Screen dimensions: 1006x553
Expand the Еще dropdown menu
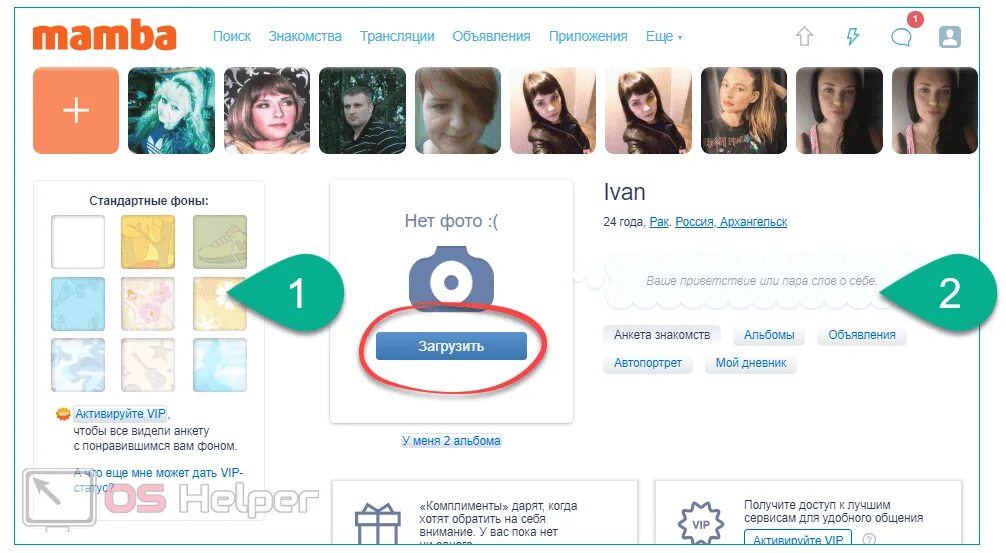[x=663, y=37]
